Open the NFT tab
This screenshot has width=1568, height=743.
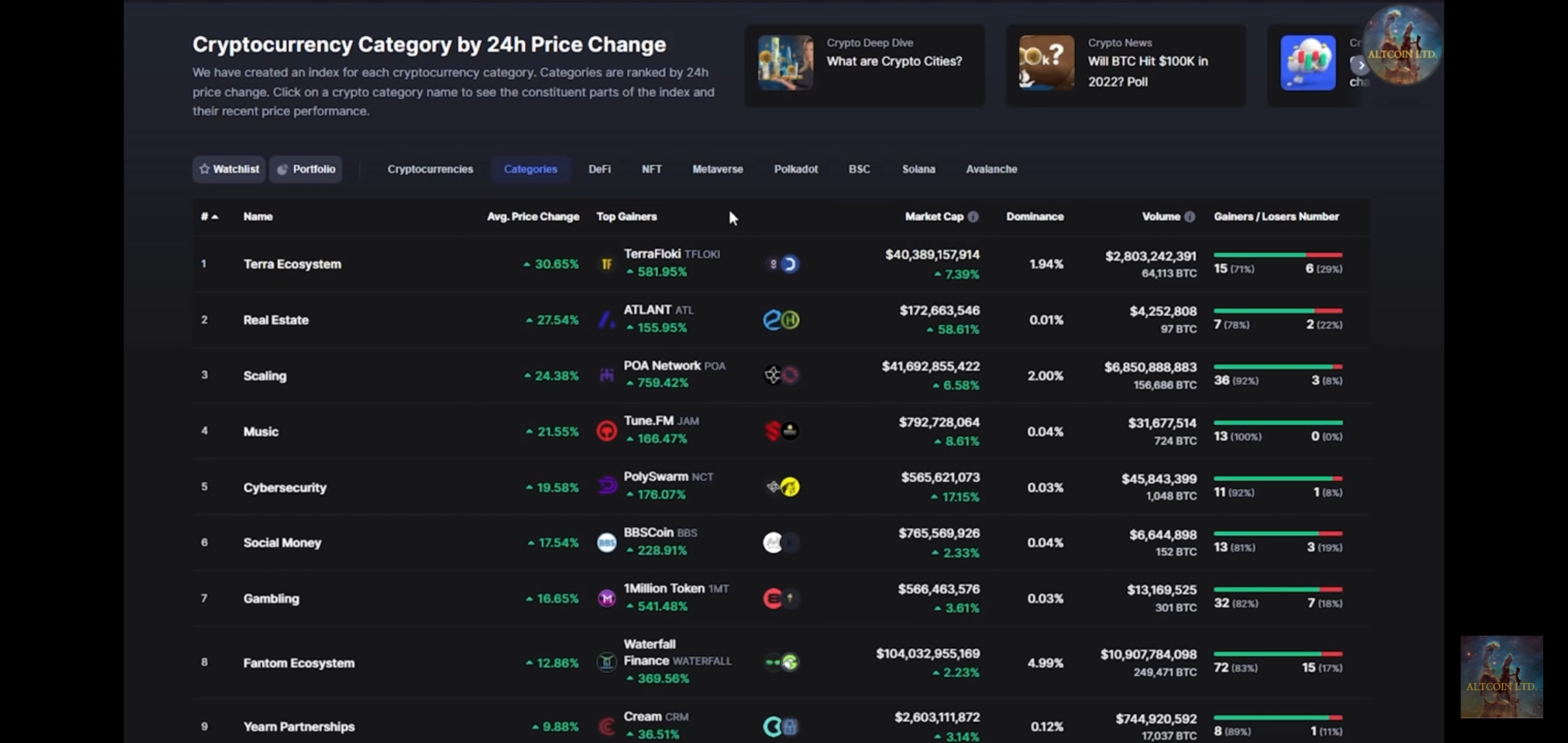click(x=652, y=169)
